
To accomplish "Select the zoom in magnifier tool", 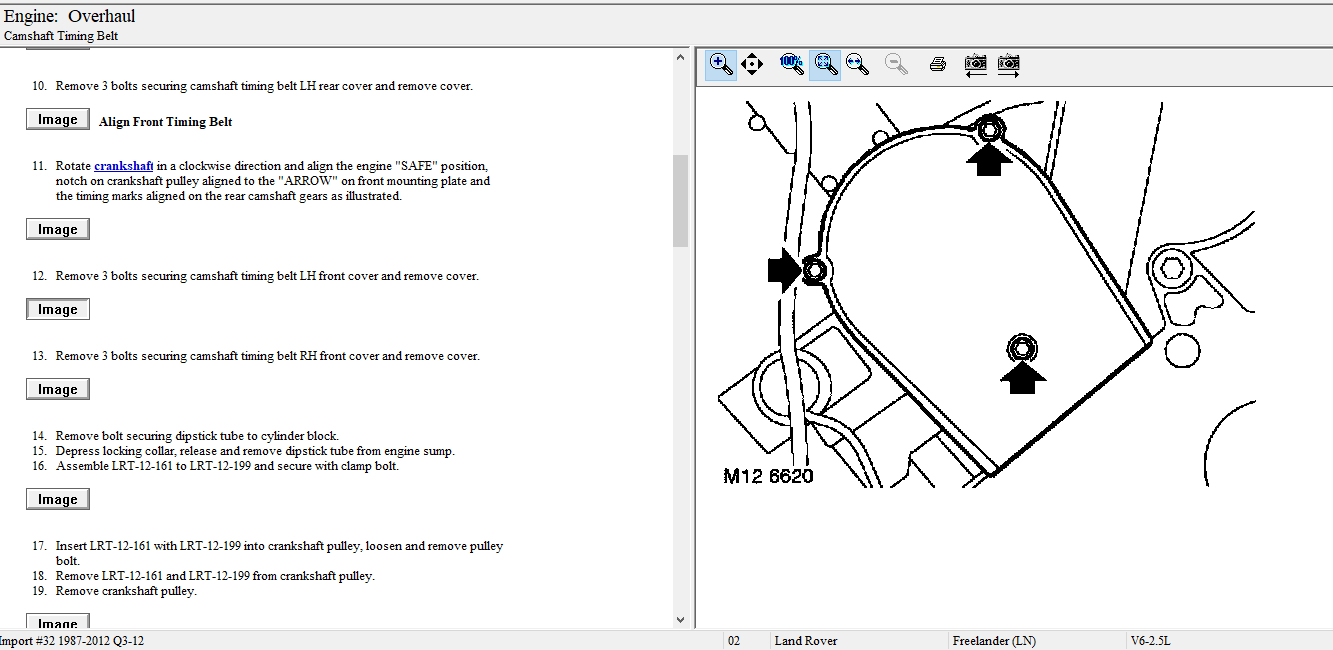I will 721,65.
